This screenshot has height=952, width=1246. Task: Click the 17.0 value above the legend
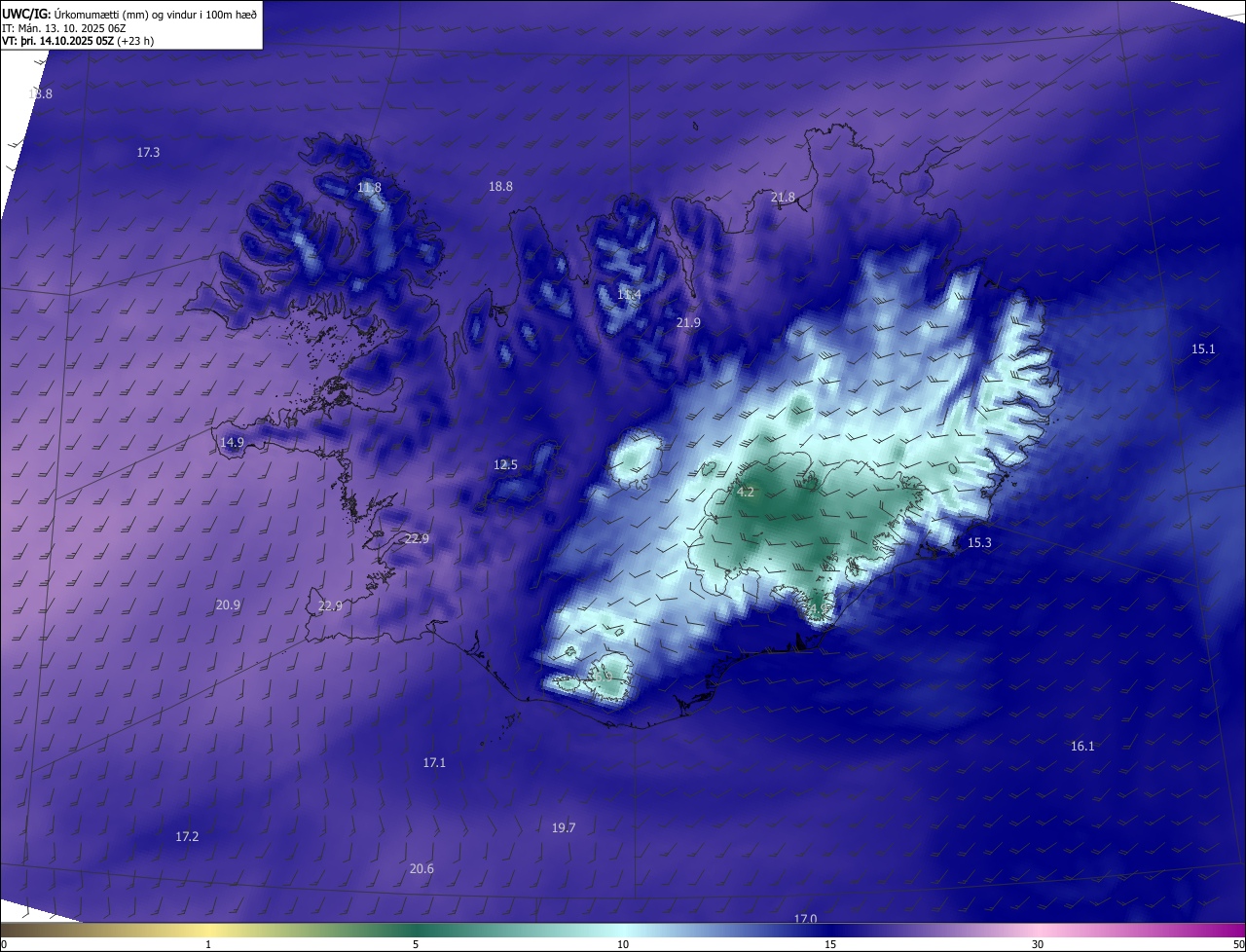click(805, 919)
